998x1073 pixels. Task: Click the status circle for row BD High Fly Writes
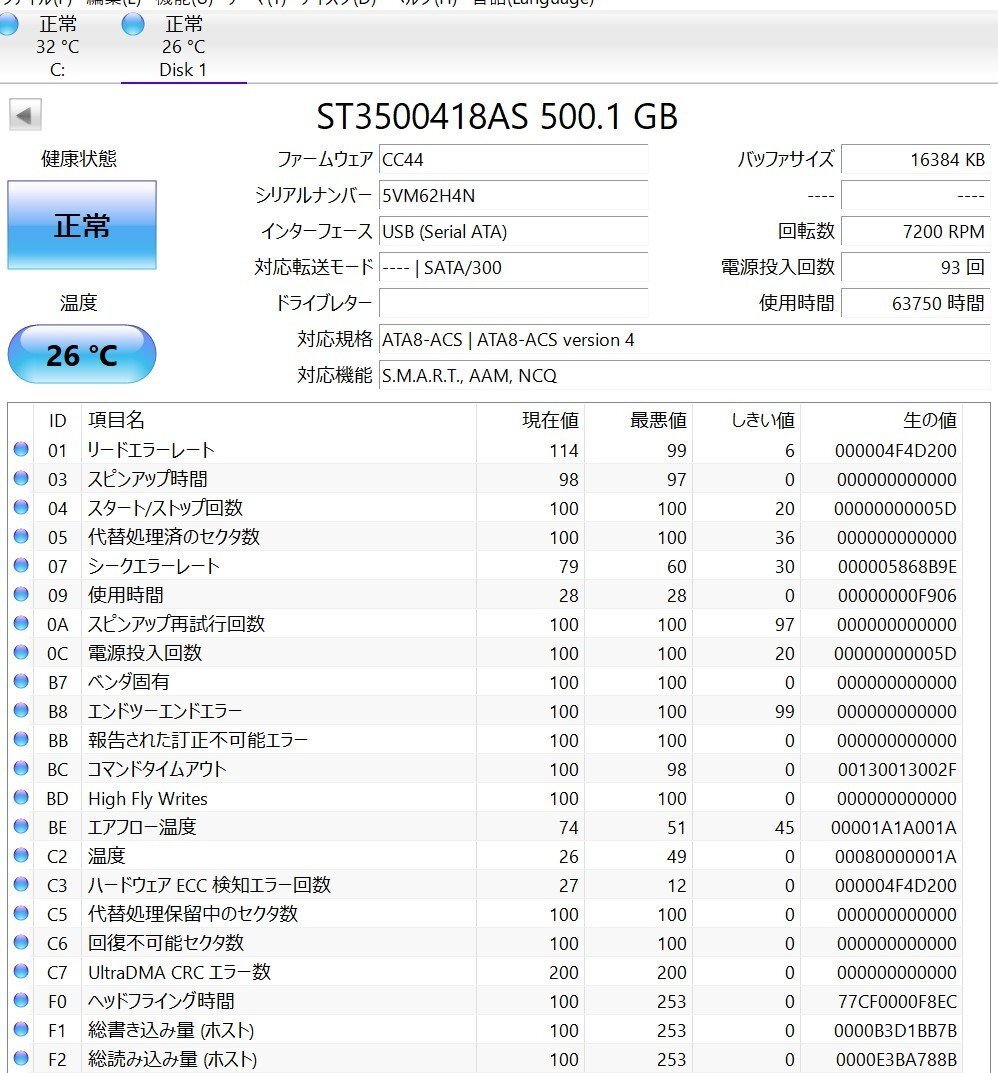[21, 797]
